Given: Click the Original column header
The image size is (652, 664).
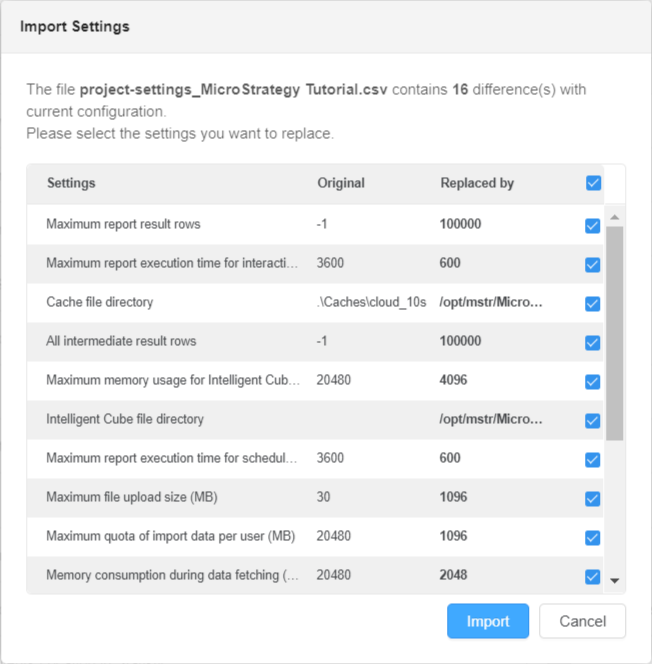Looking at the screenshot, I should [341, 184].
